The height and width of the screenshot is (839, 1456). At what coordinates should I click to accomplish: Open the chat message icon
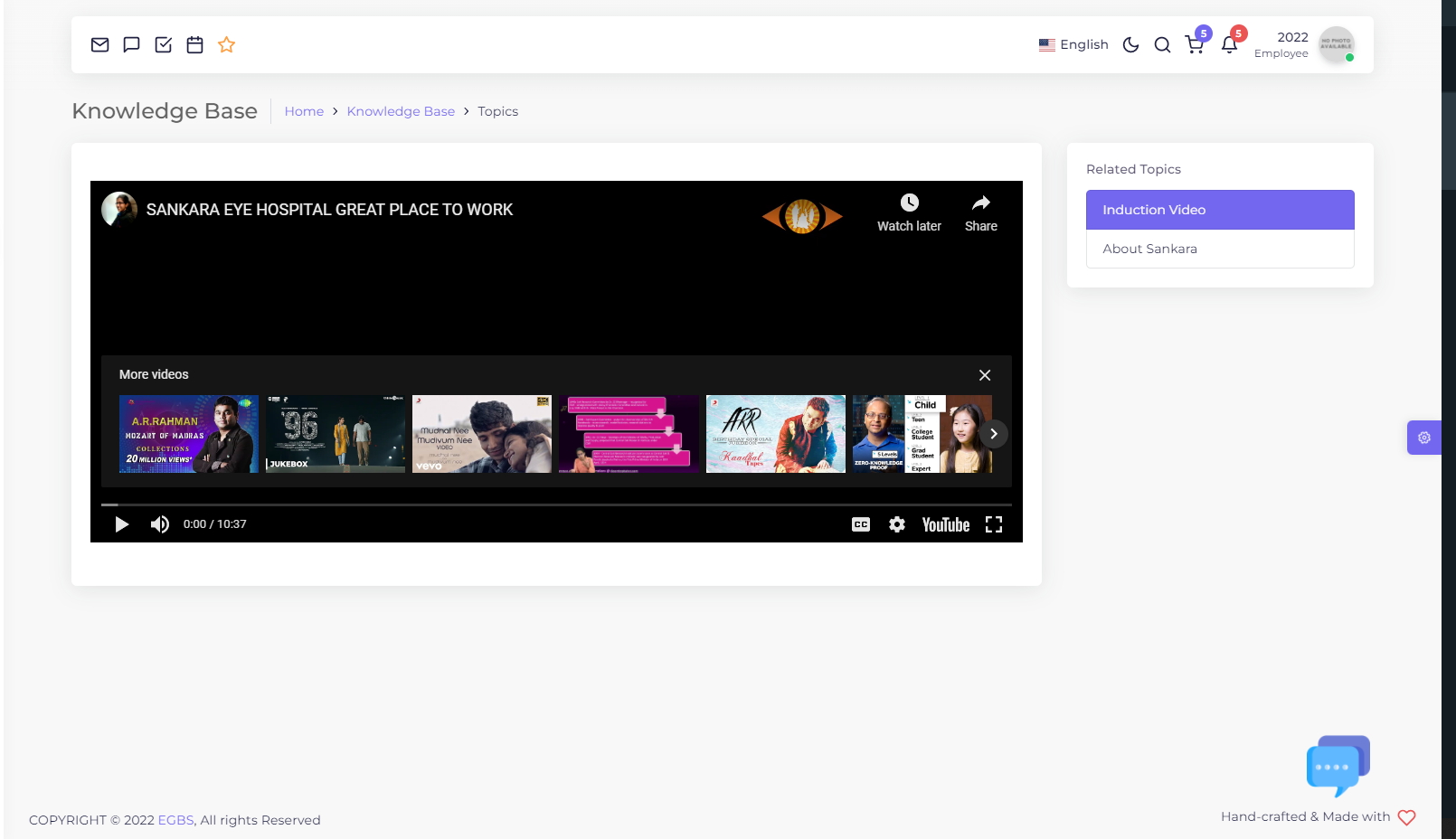click(131, 44)
